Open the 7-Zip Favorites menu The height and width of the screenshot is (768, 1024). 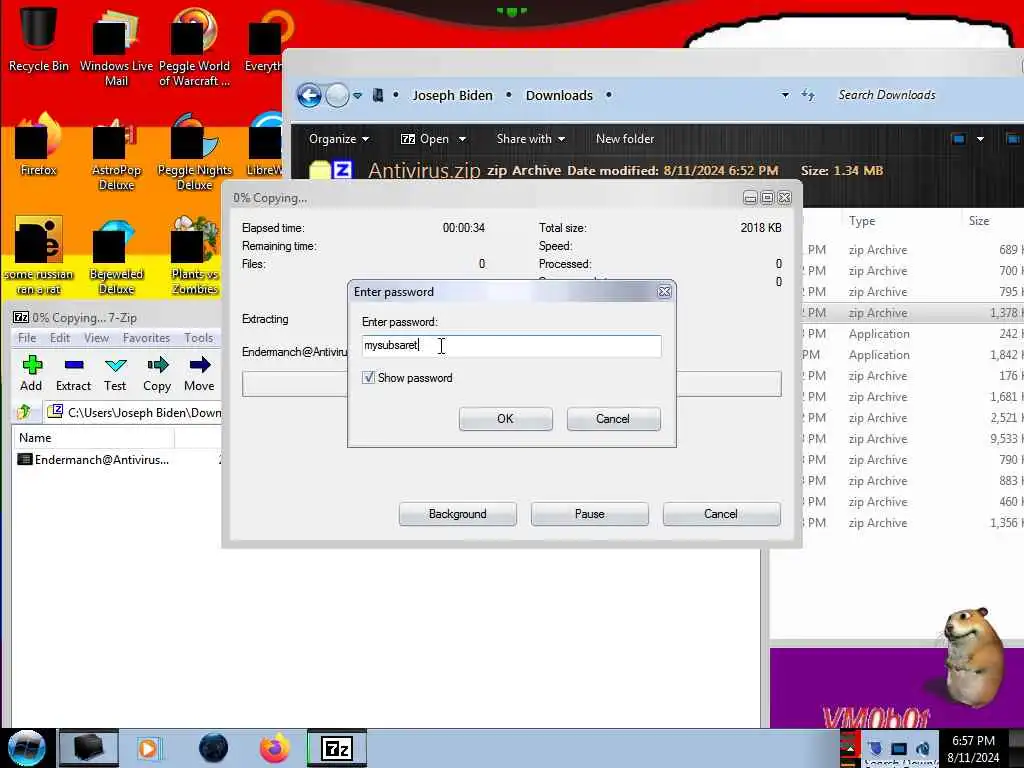(146, 338)
